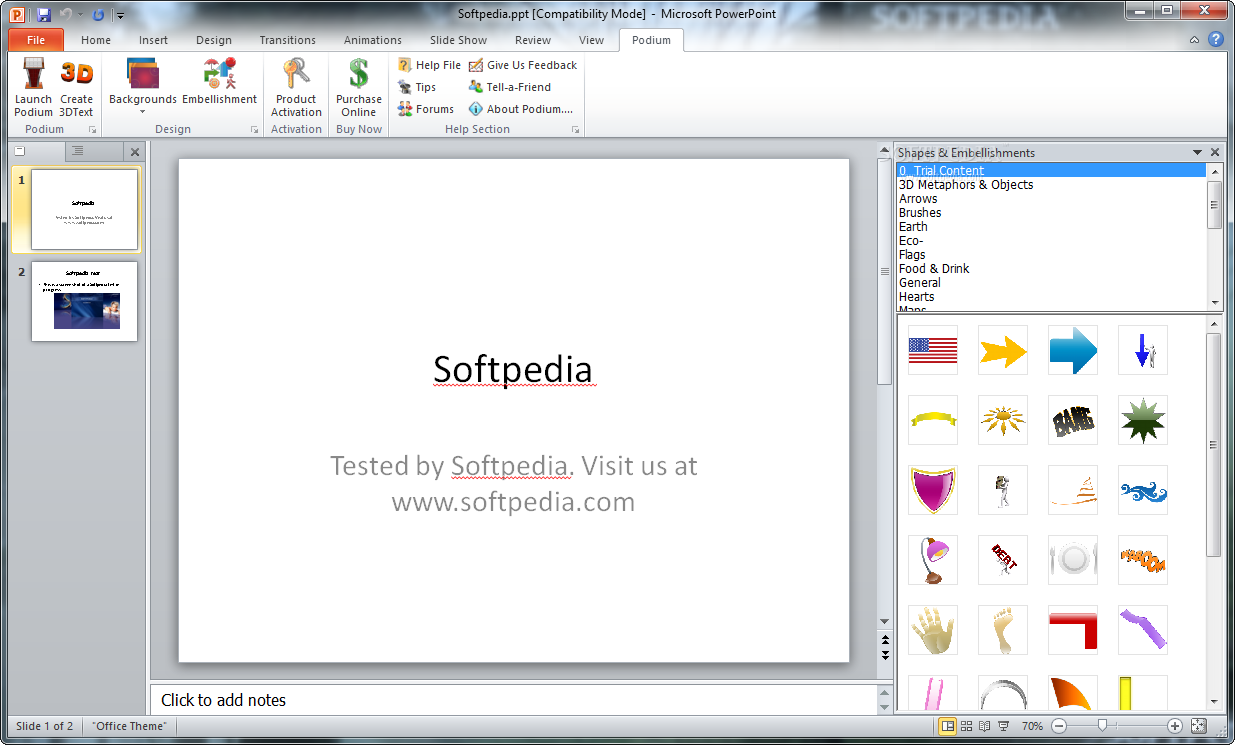Click zoom in plus button

point(1175,726)
